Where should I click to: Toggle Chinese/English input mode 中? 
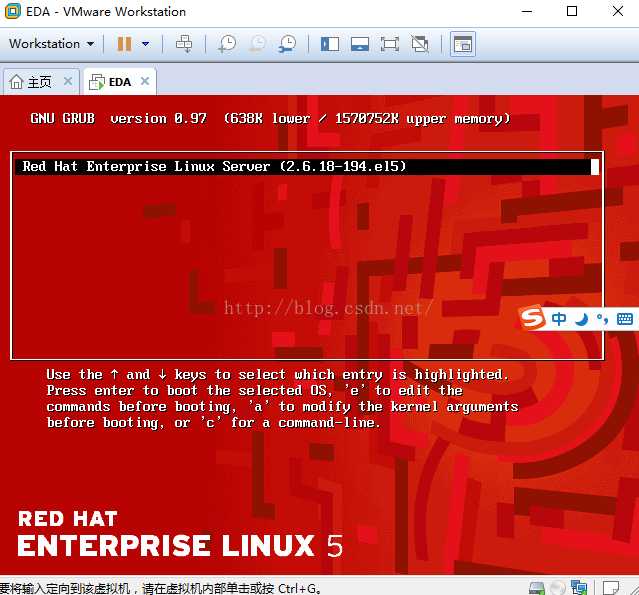pyautogui.click(x=559, y=319)
